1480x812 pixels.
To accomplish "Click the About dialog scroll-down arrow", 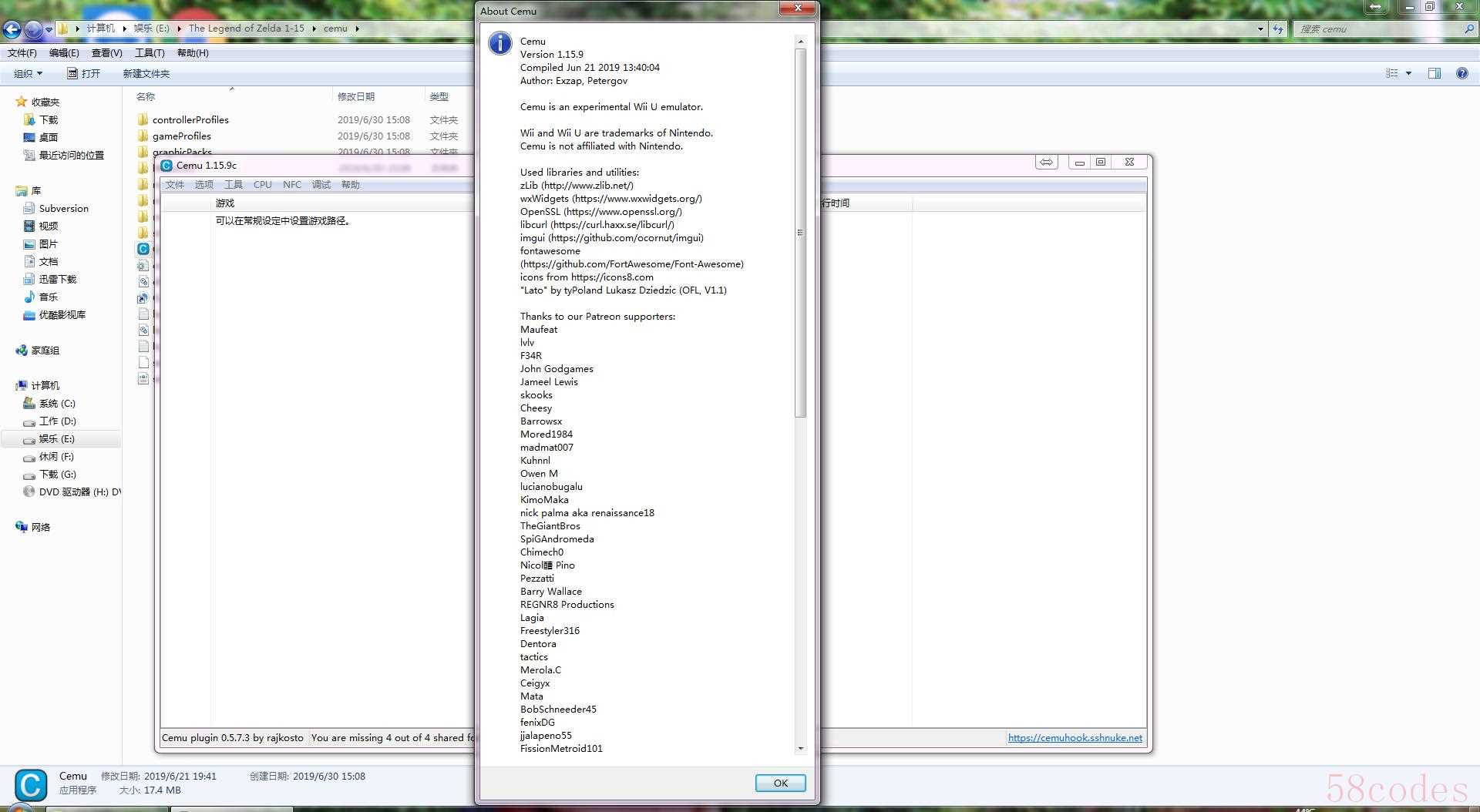I will coord(800,748).
